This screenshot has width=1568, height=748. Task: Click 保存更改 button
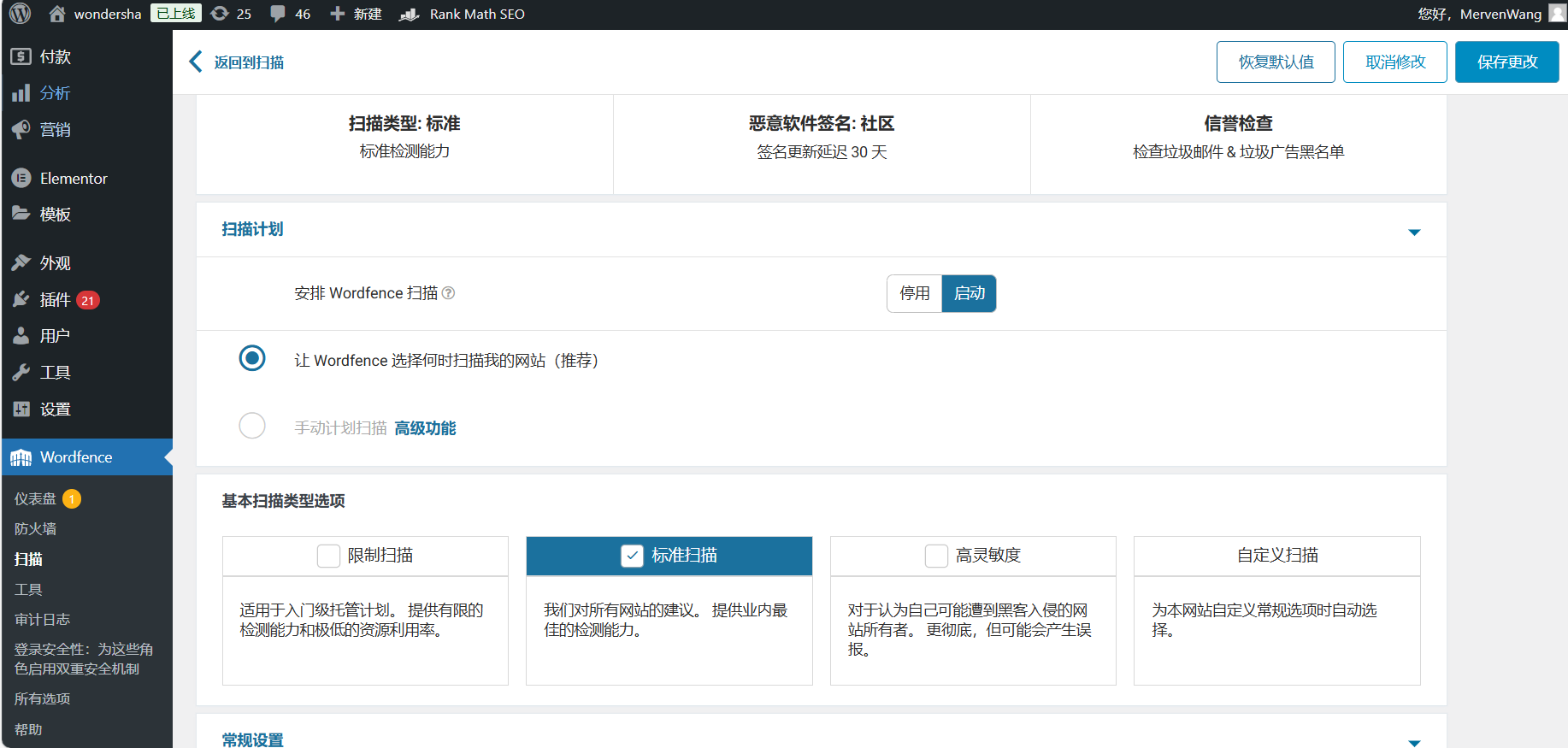[1507, 62]
